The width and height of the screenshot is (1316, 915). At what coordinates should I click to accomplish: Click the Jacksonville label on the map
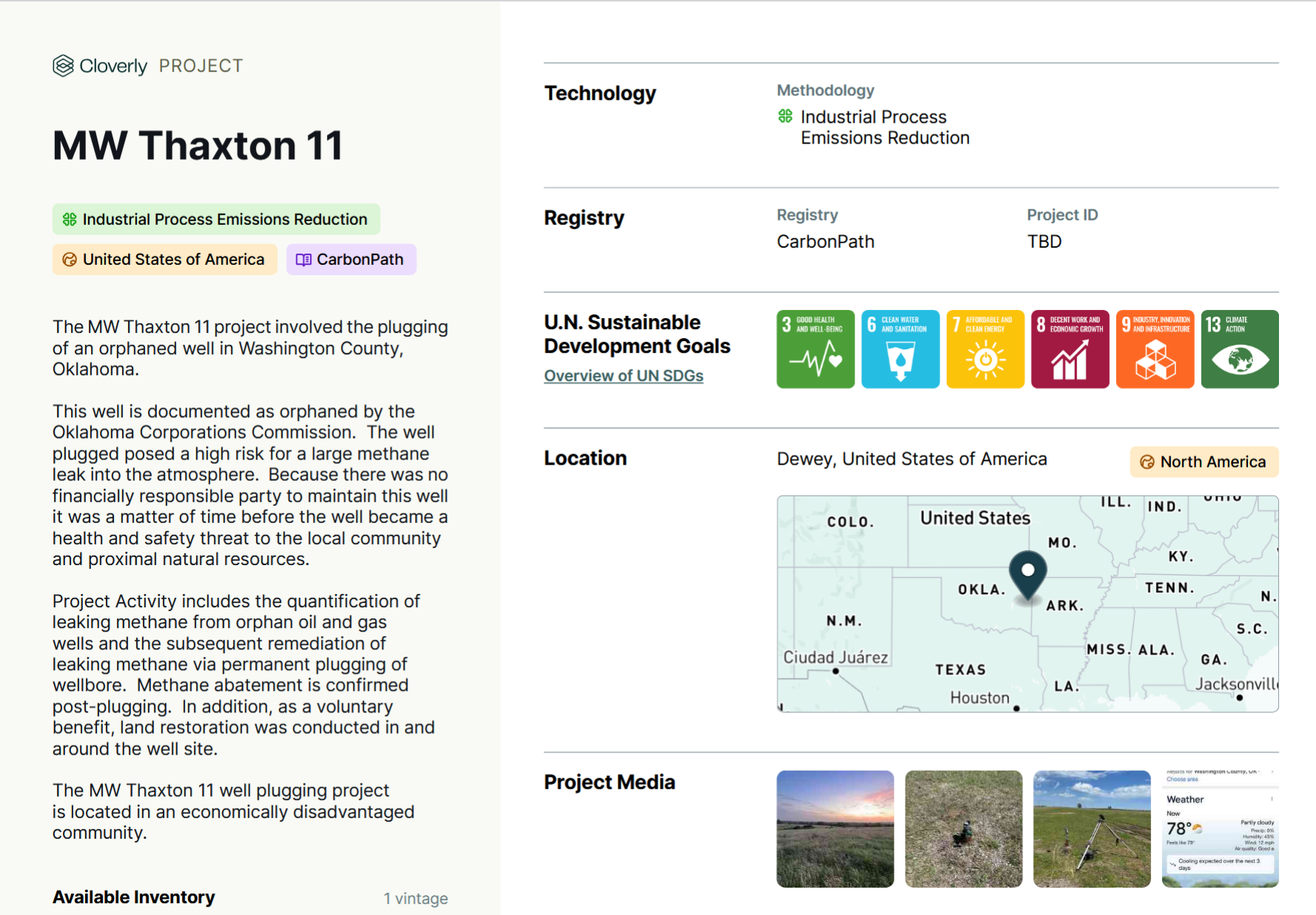(1236, 684)
